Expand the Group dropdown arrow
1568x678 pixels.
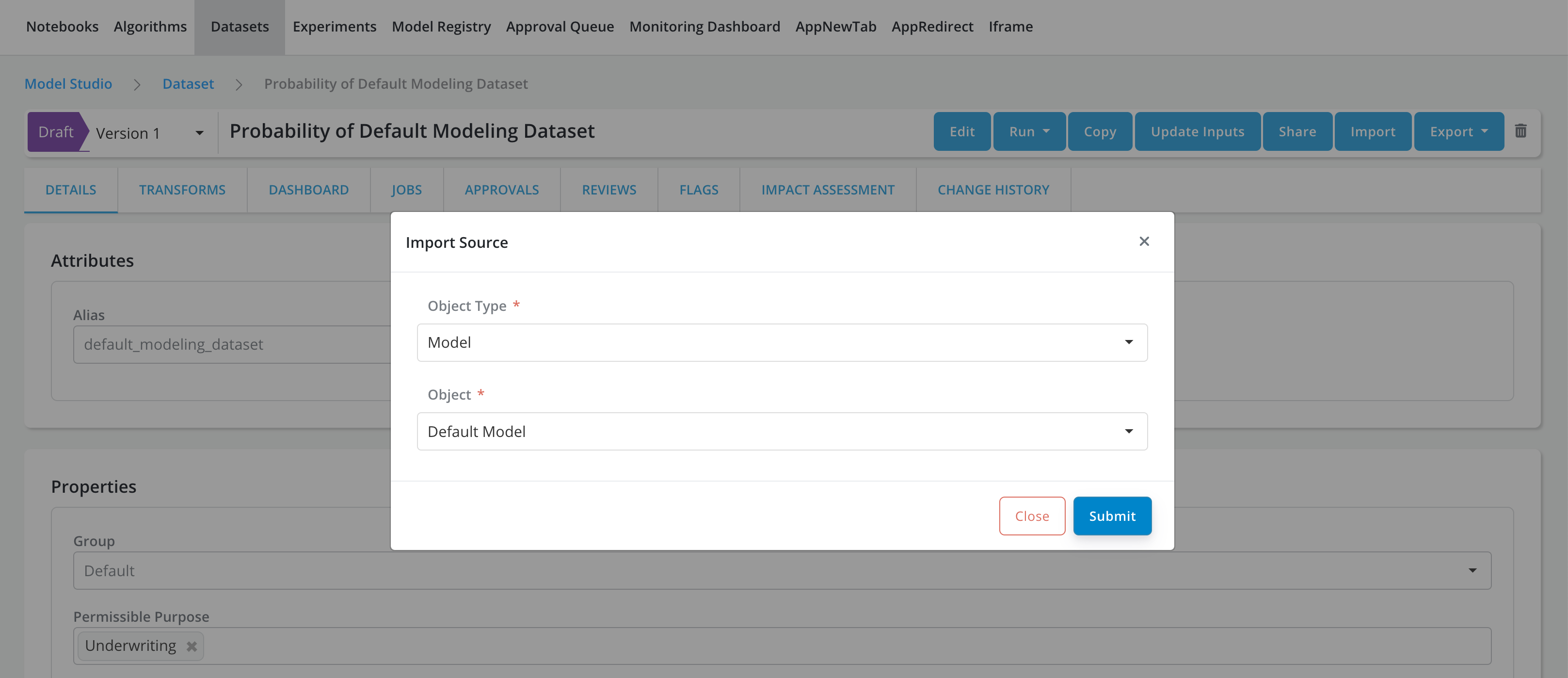(x=1472, y=571)
